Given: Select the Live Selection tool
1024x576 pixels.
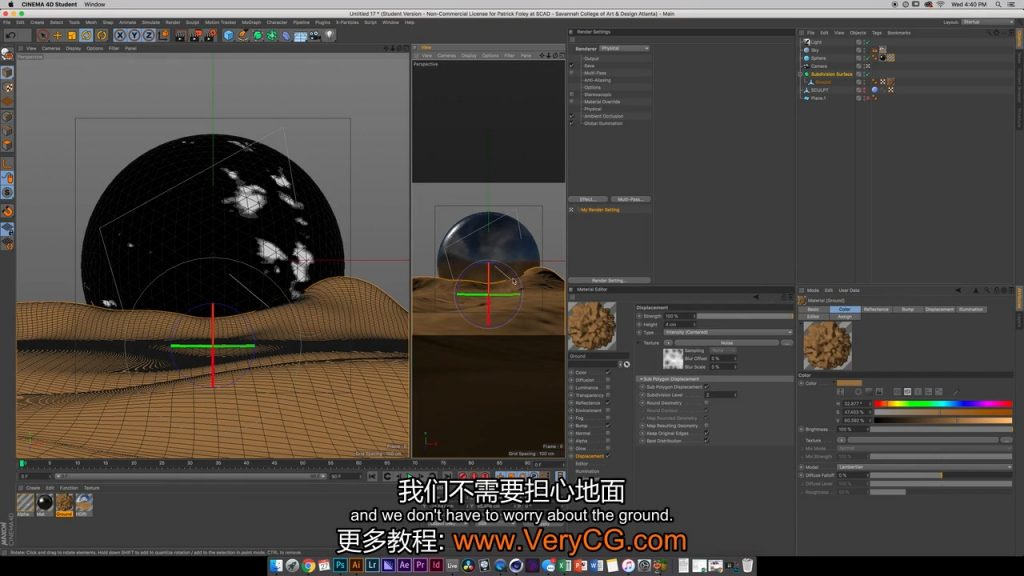Looking at the screenshot, I should 43,35.
